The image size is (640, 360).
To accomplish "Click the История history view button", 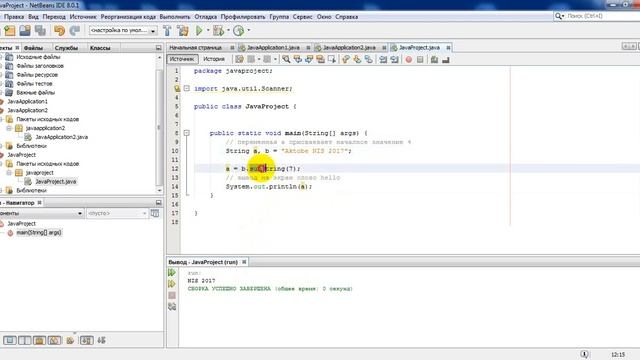I will tap(214, 59).
